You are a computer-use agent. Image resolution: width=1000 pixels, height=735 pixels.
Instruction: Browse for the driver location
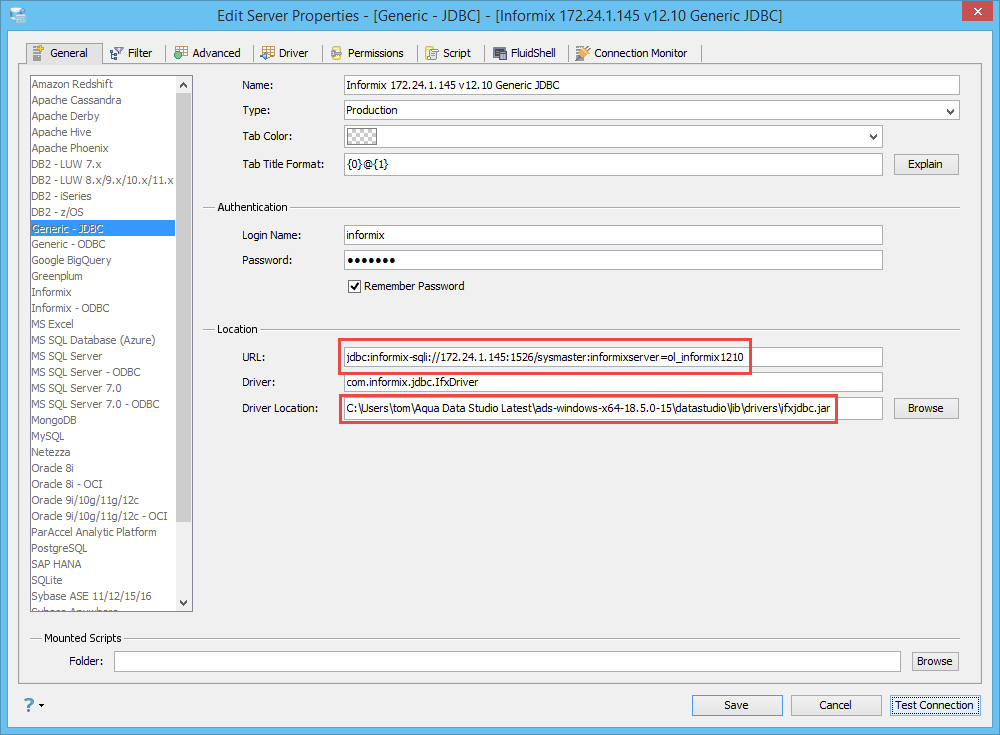pos(925,408)
